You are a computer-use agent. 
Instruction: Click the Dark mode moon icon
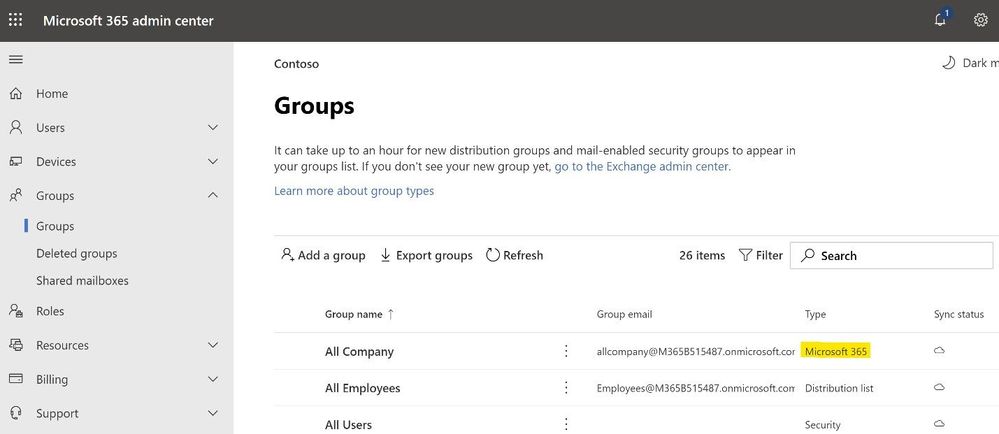(x=949, y=62)
